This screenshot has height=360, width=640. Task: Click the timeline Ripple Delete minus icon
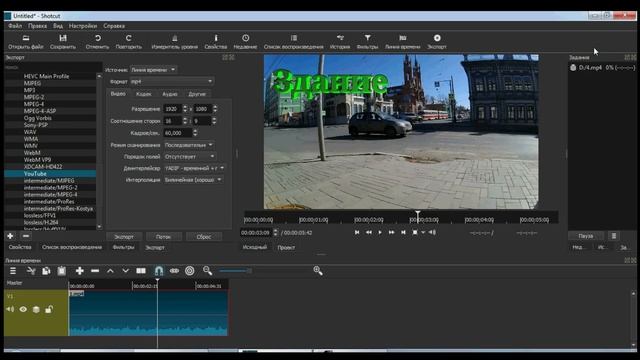tap(95, 271)
